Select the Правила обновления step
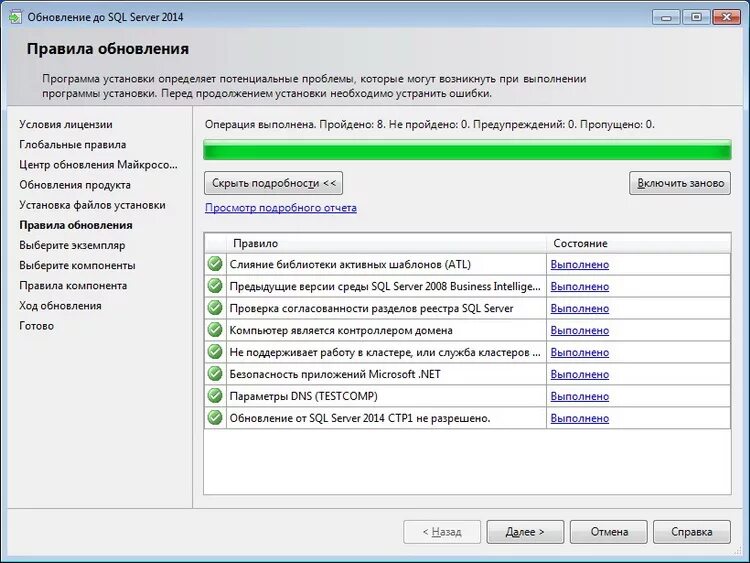Image resolution: width=750 pixels, height=563 pixels. (76, 225)
